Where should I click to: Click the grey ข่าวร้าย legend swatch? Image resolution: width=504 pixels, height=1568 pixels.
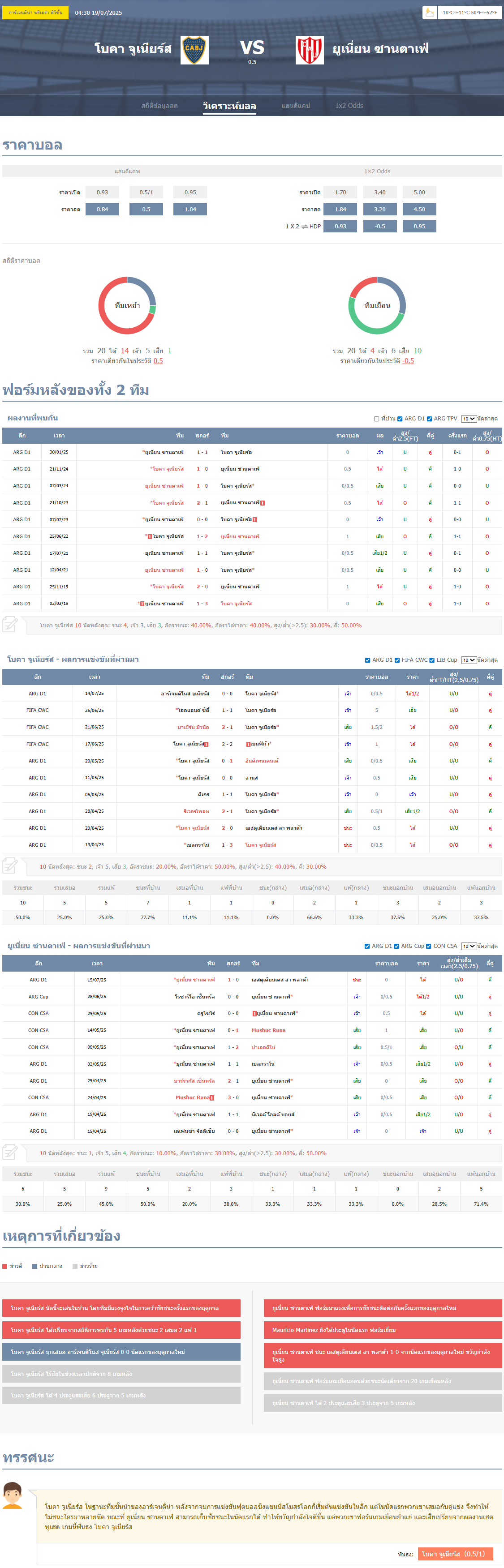tap(75, 1266)
